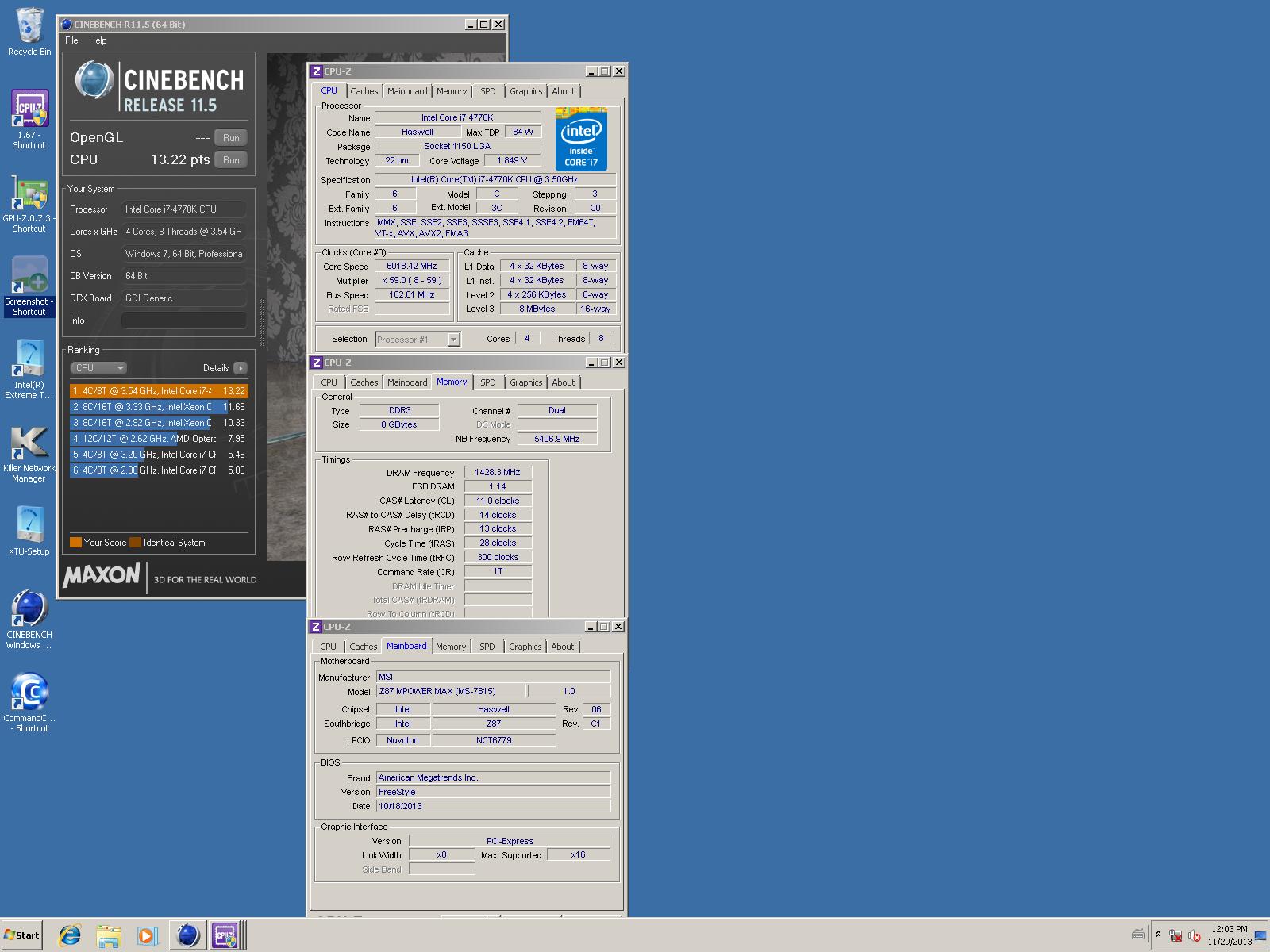Select ranking entry 6 at 2.80 GHz
The image size is (1270, 952).
(x=159, y=470)
